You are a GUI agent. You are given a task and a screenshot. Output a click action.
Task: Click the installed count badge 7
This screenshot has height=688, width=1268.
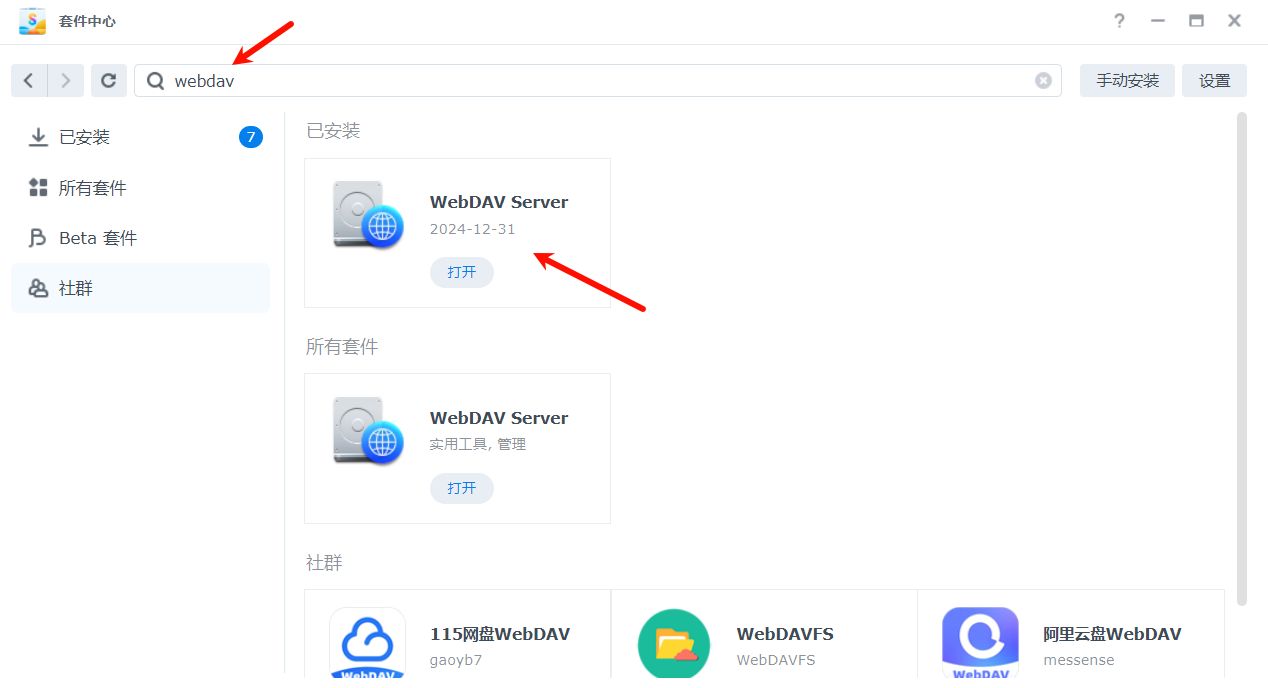click(251, 137)
